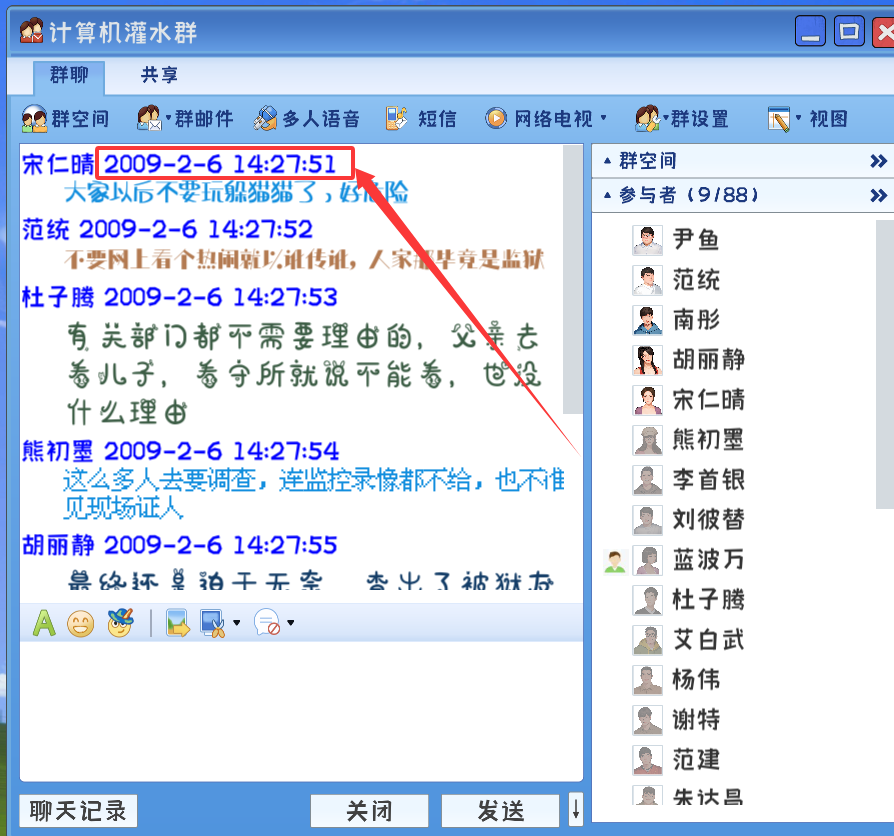This screenshot has height=836, width=894.
Task: Click 范统's avatar in participant list
Action: pyautogui.click(x=648, y=280)
